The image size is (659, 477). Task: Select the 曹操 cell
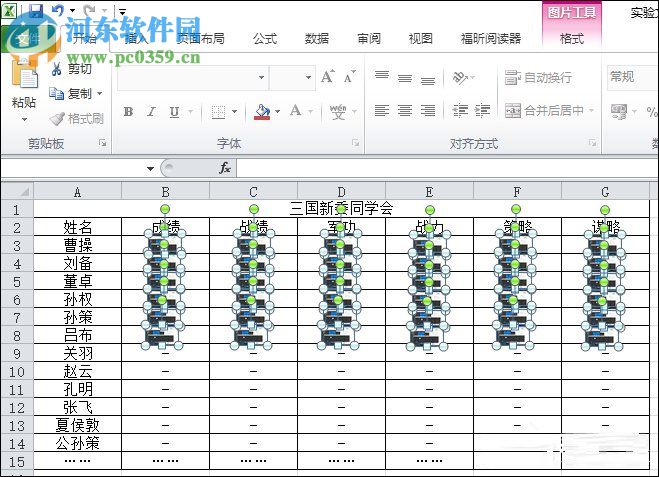[78, 245]
